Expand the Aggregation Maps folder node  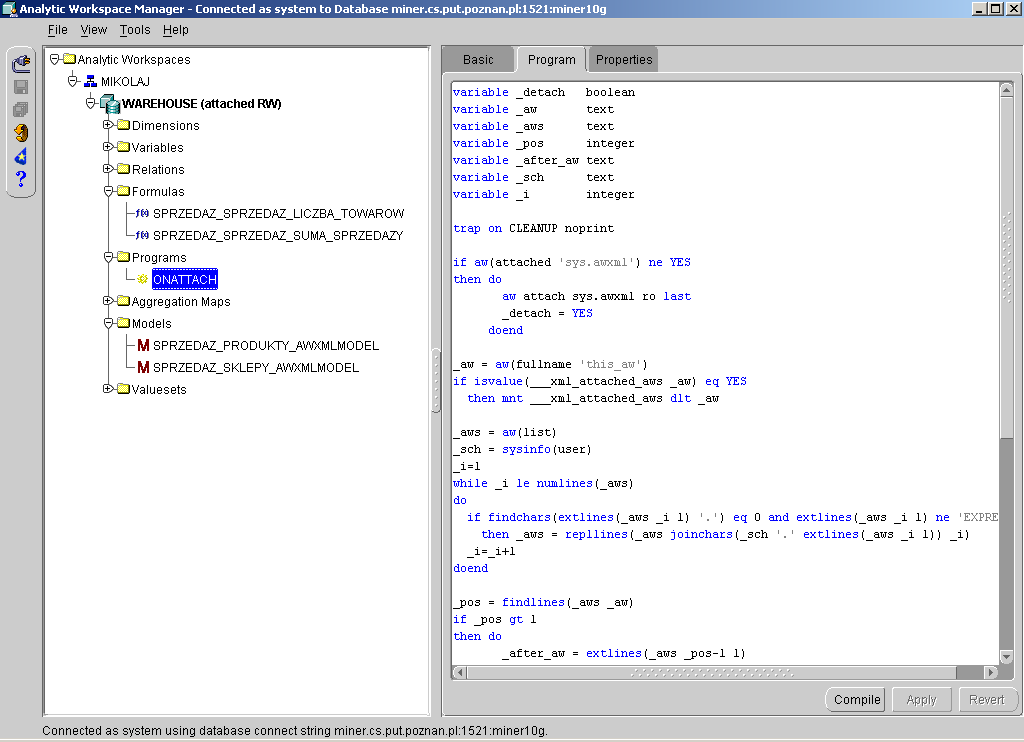click(108, 301)
